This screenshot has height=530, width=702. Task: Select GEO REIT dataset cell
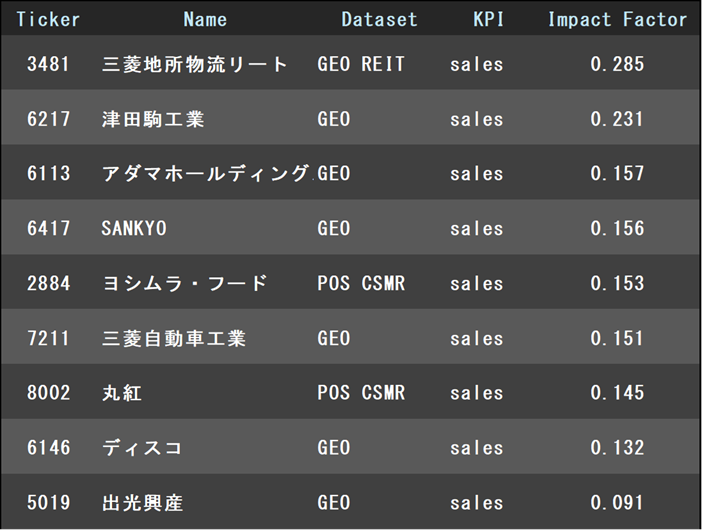coord(361,64)
